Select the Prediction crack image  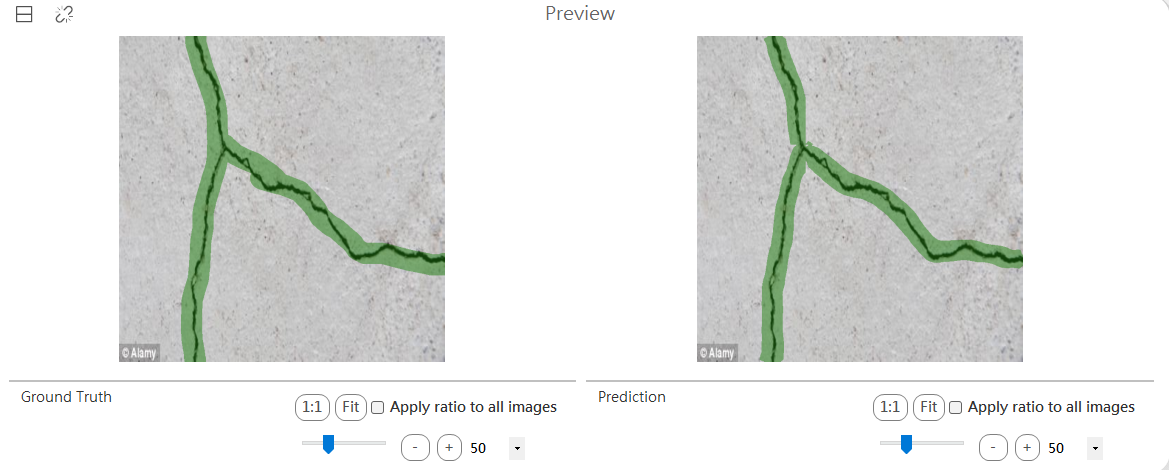pyautogui.click(x=860, y=198)
